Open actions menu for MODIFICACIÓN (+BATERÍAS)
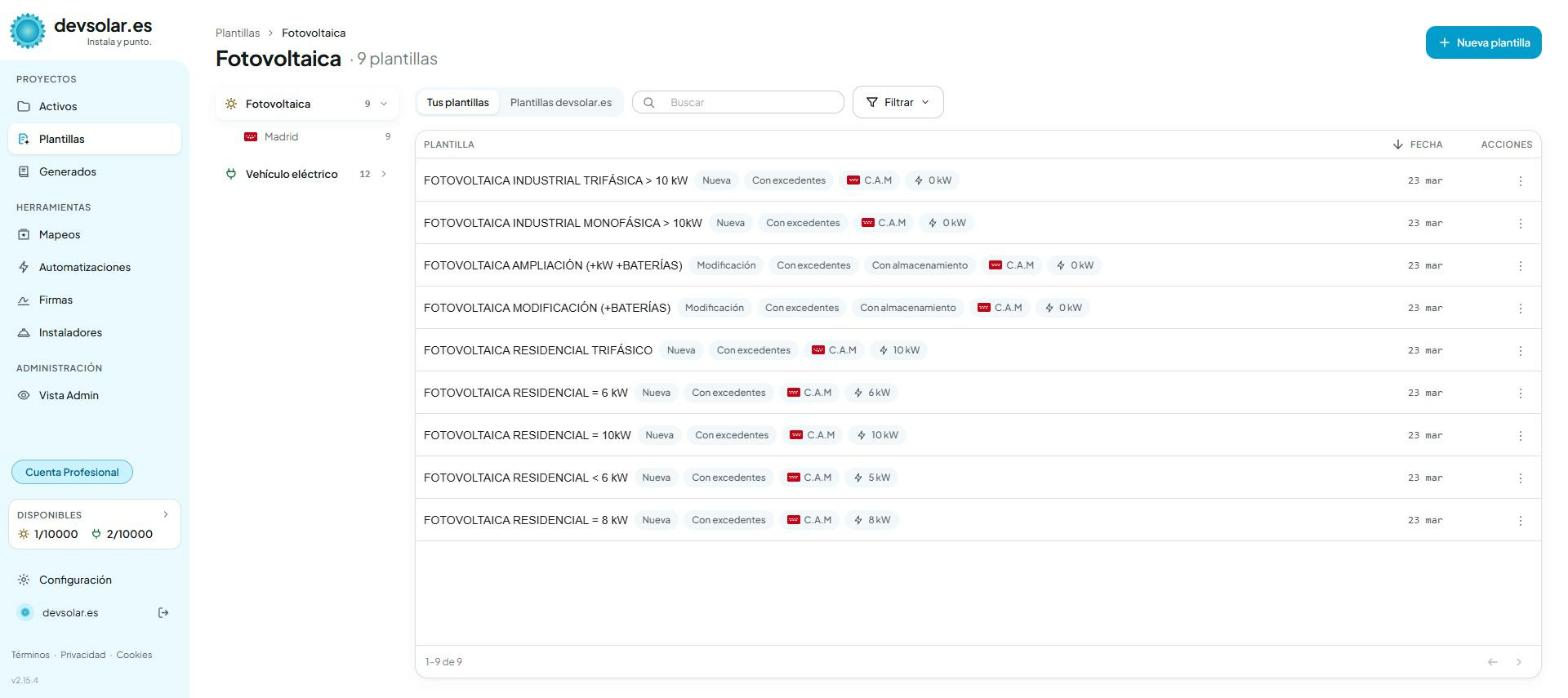Screen dimensions: 1568x698 coord(1520,308)
